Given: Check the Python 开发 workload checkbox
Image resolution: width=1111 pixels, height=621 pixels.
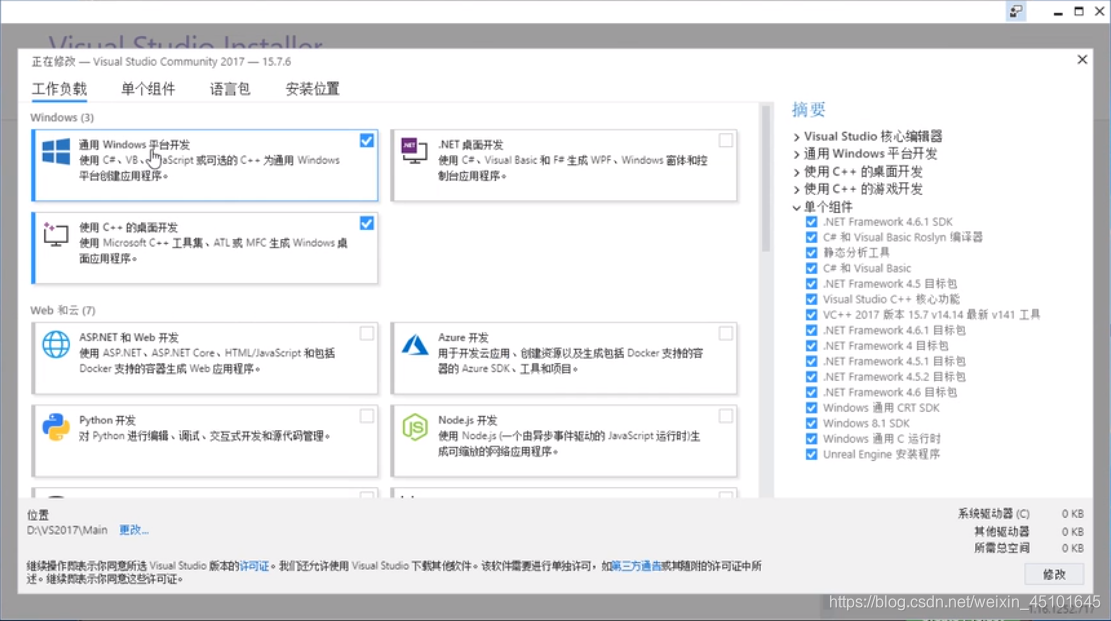Looking at the screenshot, I should pyautogui.click(x=366, y=416).
